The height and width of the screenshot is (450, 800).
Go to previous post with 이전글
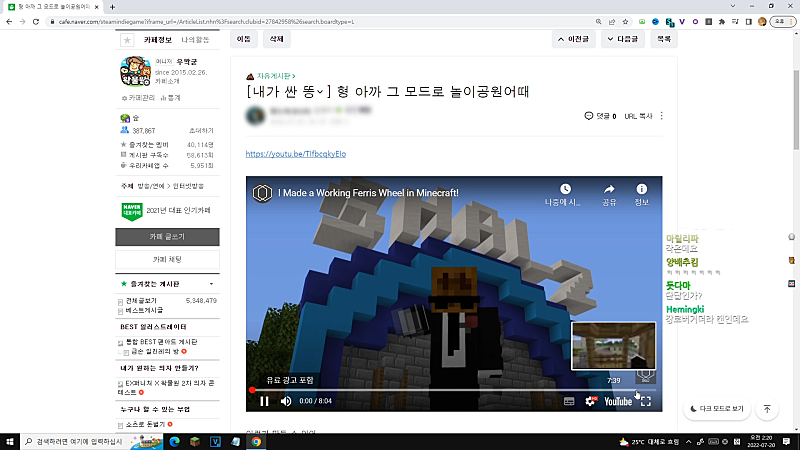click(x=573, y=39)
